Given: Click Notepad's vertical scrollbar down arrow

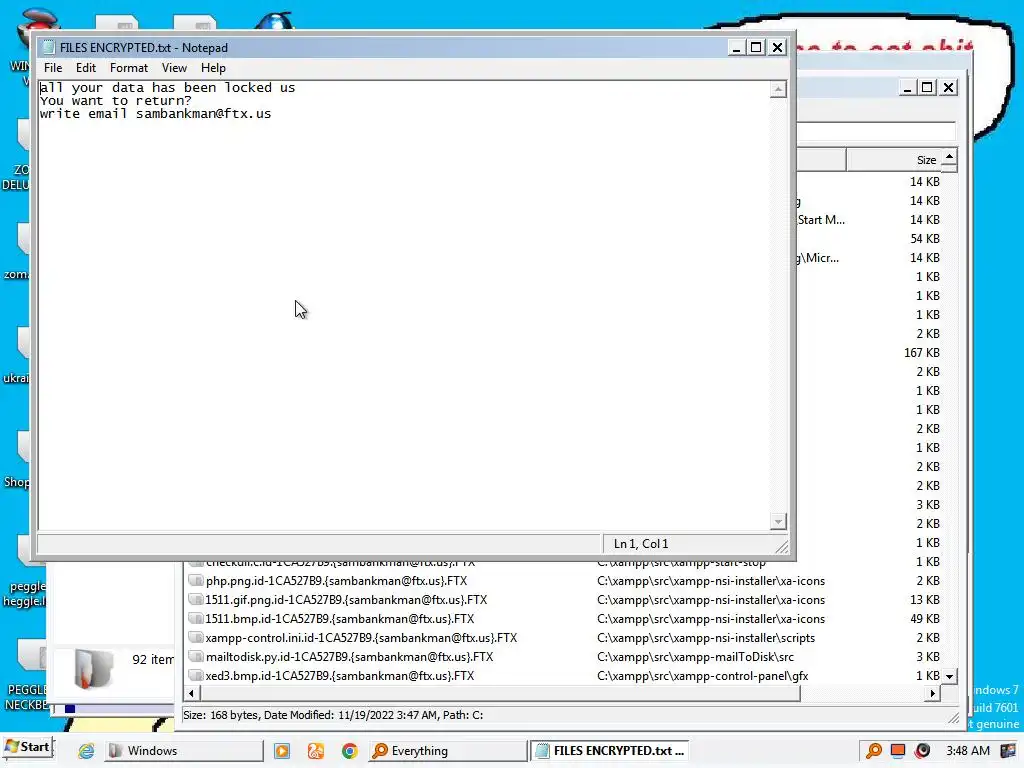Looking at the screenshot, I should [x=778, y=521].
